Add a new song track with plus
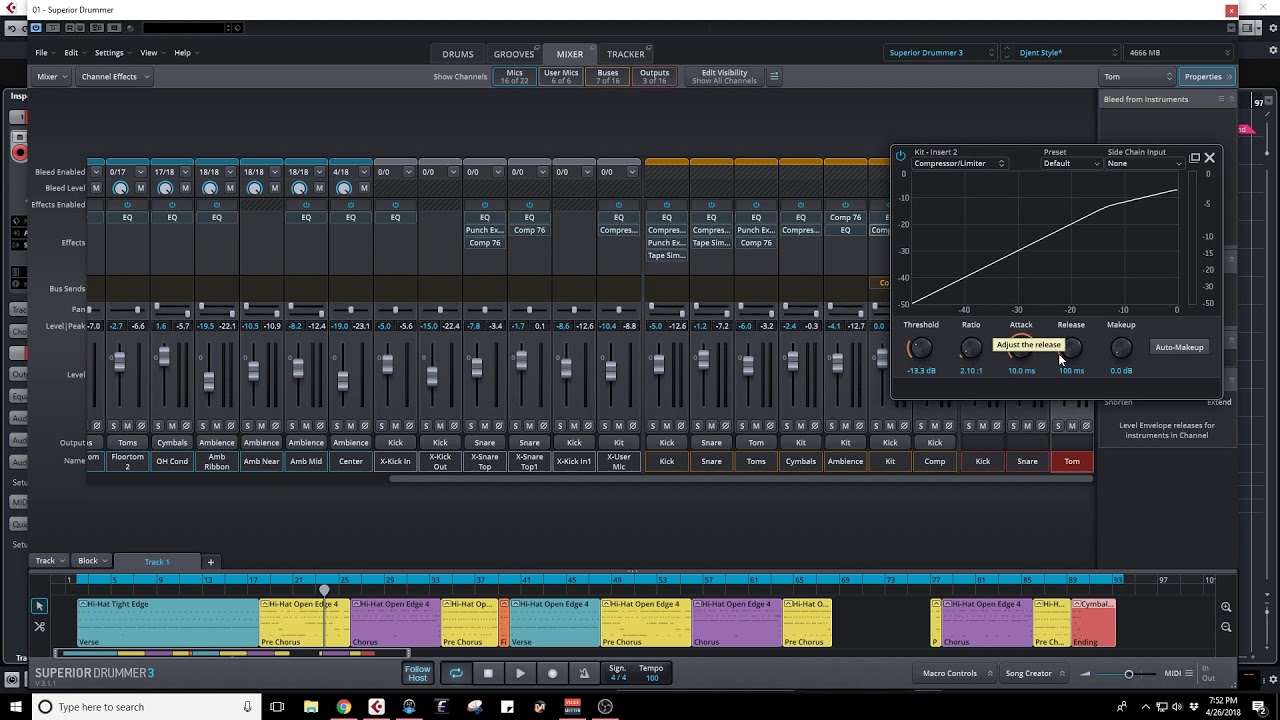This screenshot has height=720, width=1280. click(x=210, y=562)
